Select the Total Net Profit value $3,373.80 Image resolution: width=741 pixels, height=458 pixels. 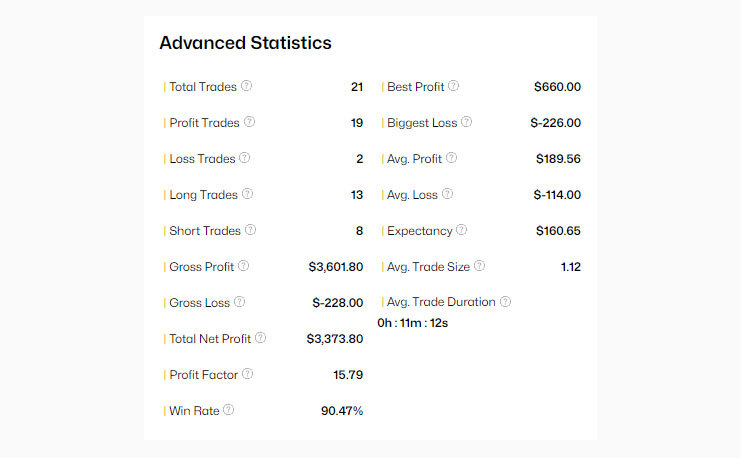pyautogui.click(x=335, y=339)
